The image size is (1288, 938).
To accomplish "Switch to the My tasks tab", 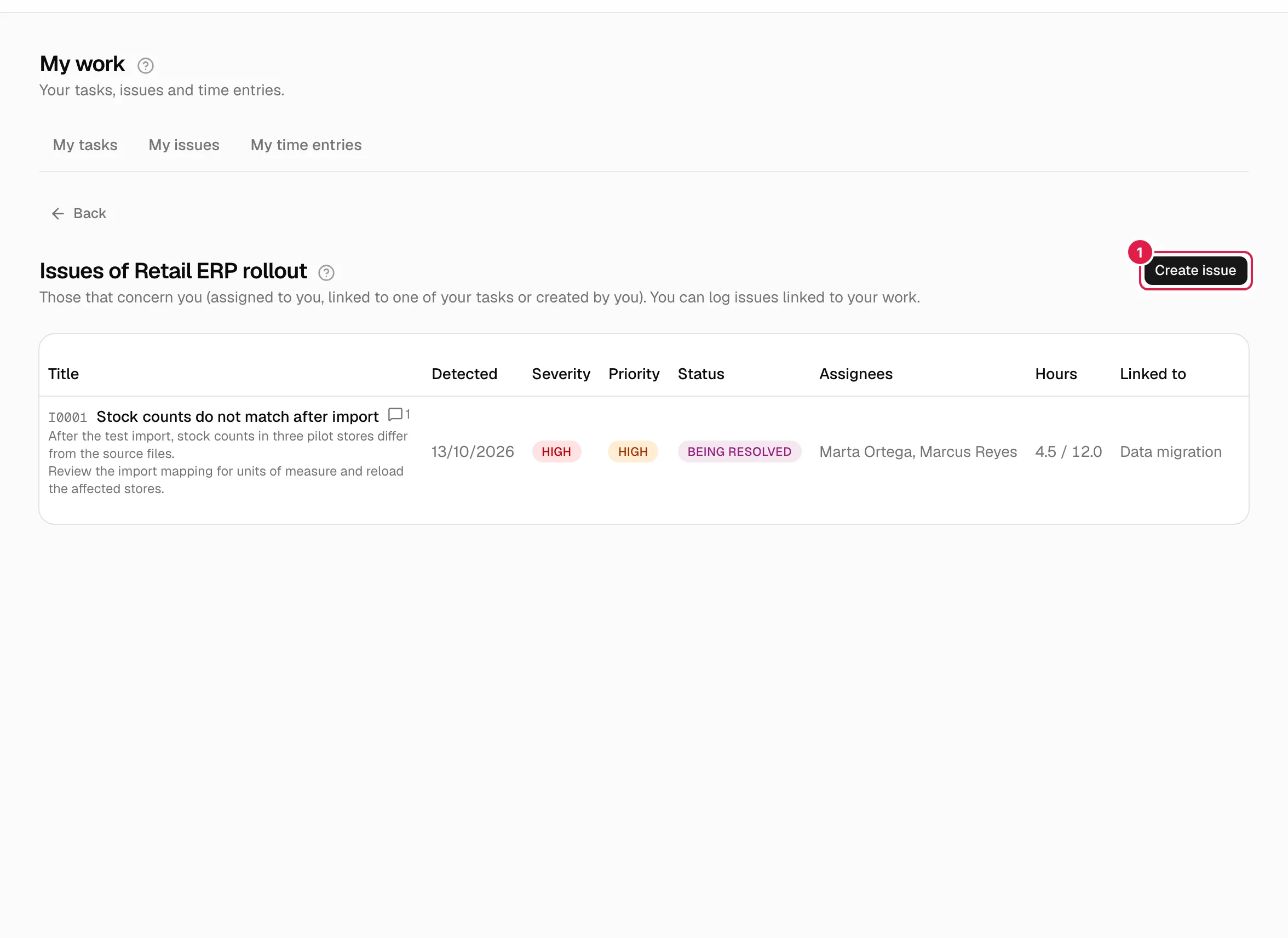I will tap(85, 145).
